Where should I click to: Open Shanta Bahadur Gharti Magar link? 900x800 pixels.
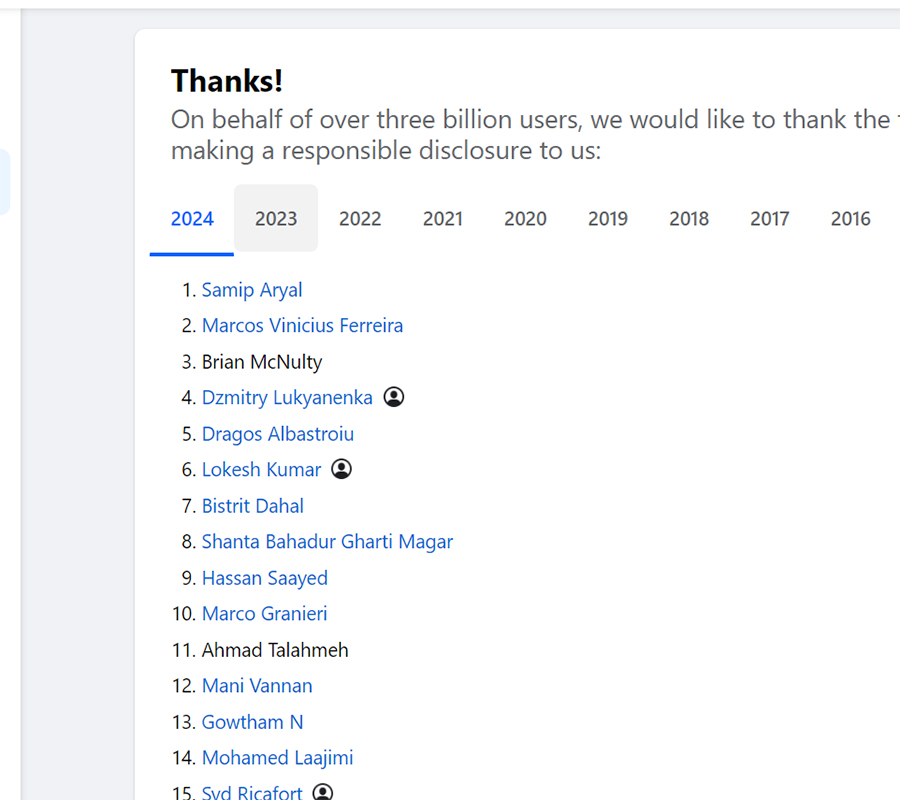[x=327, y=541]
